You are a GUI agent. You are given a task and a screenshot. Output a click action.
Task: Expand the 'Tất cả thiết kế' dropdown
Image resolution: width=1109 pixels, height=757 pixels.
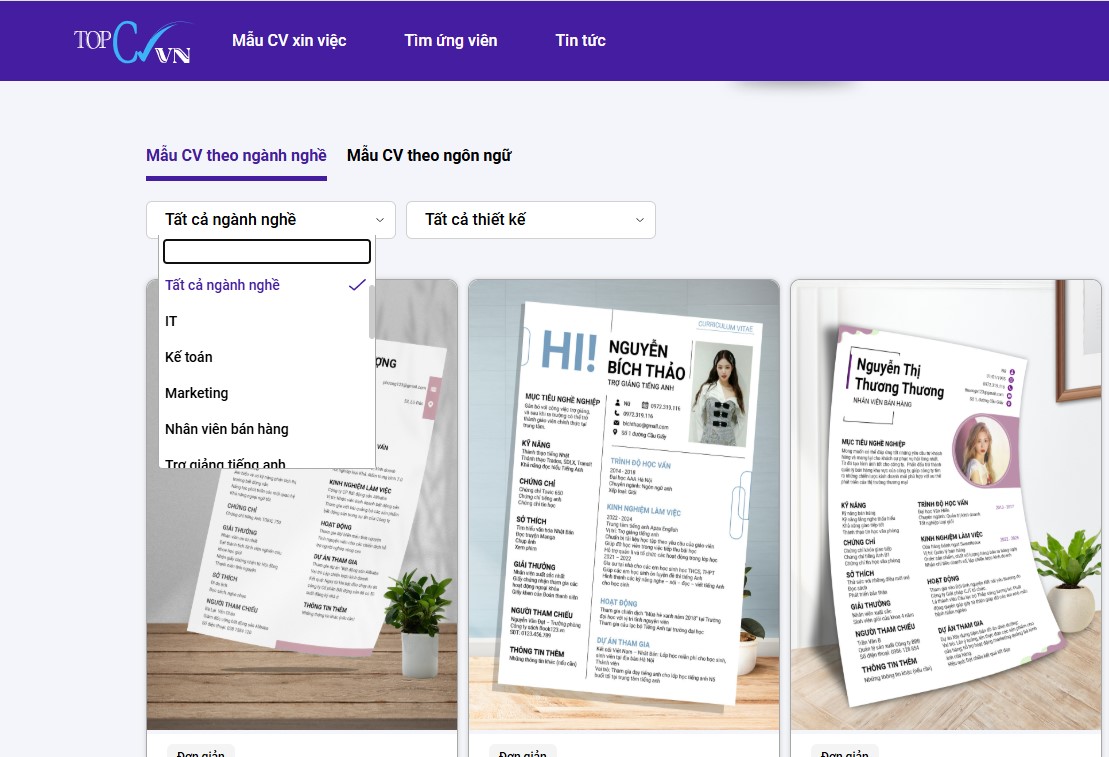point(530,220)
